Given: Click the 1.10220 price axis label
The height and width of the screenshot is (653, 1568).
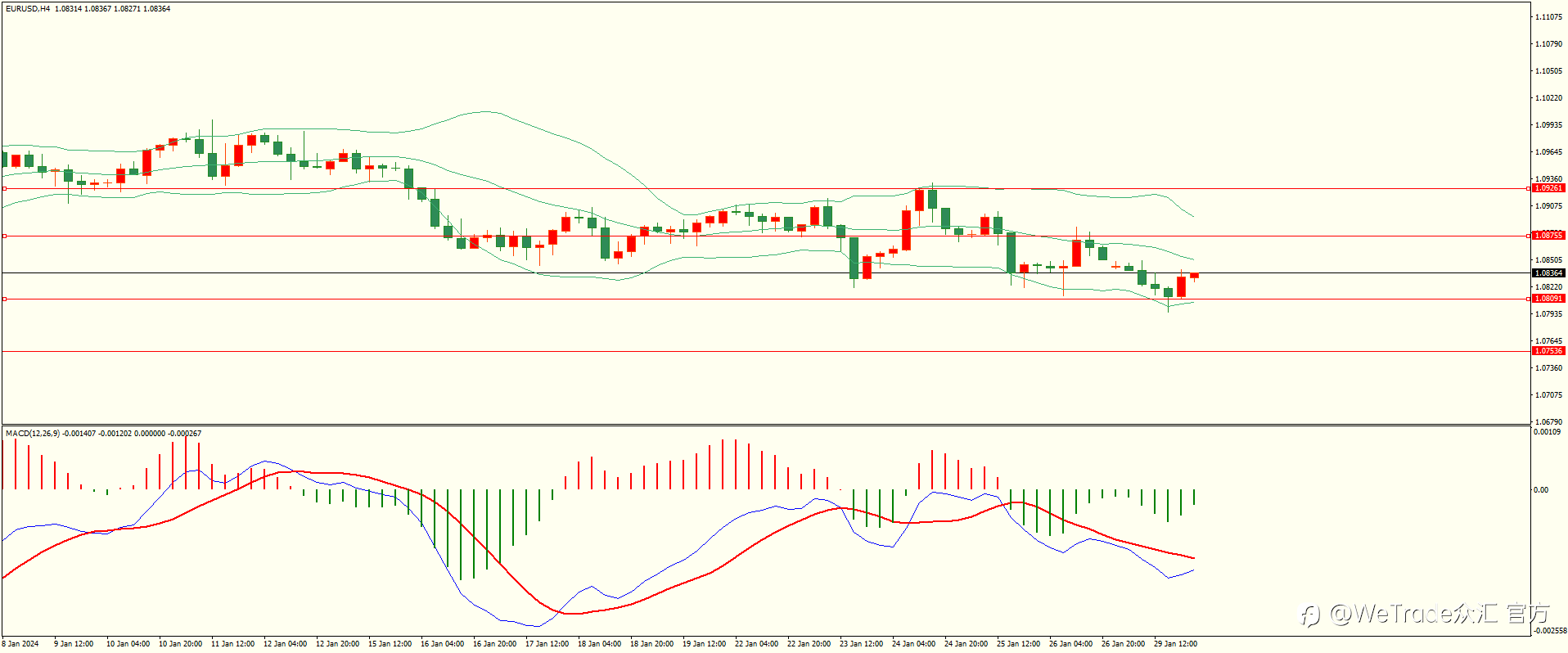Looking at the screenshot, I should tap(1548, 98).
